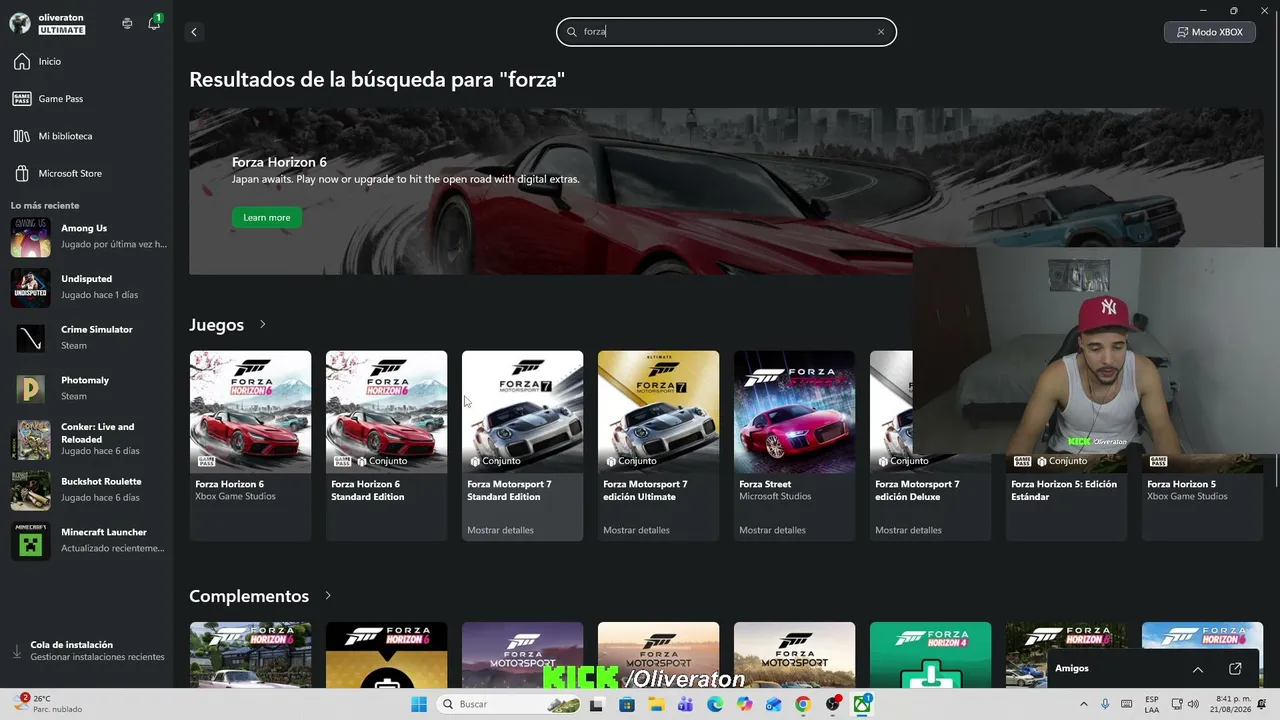Screen dimensions: 1280x720
Task: Open Forza Motorsport 7 Standard Edition cover
Action: 522,411
